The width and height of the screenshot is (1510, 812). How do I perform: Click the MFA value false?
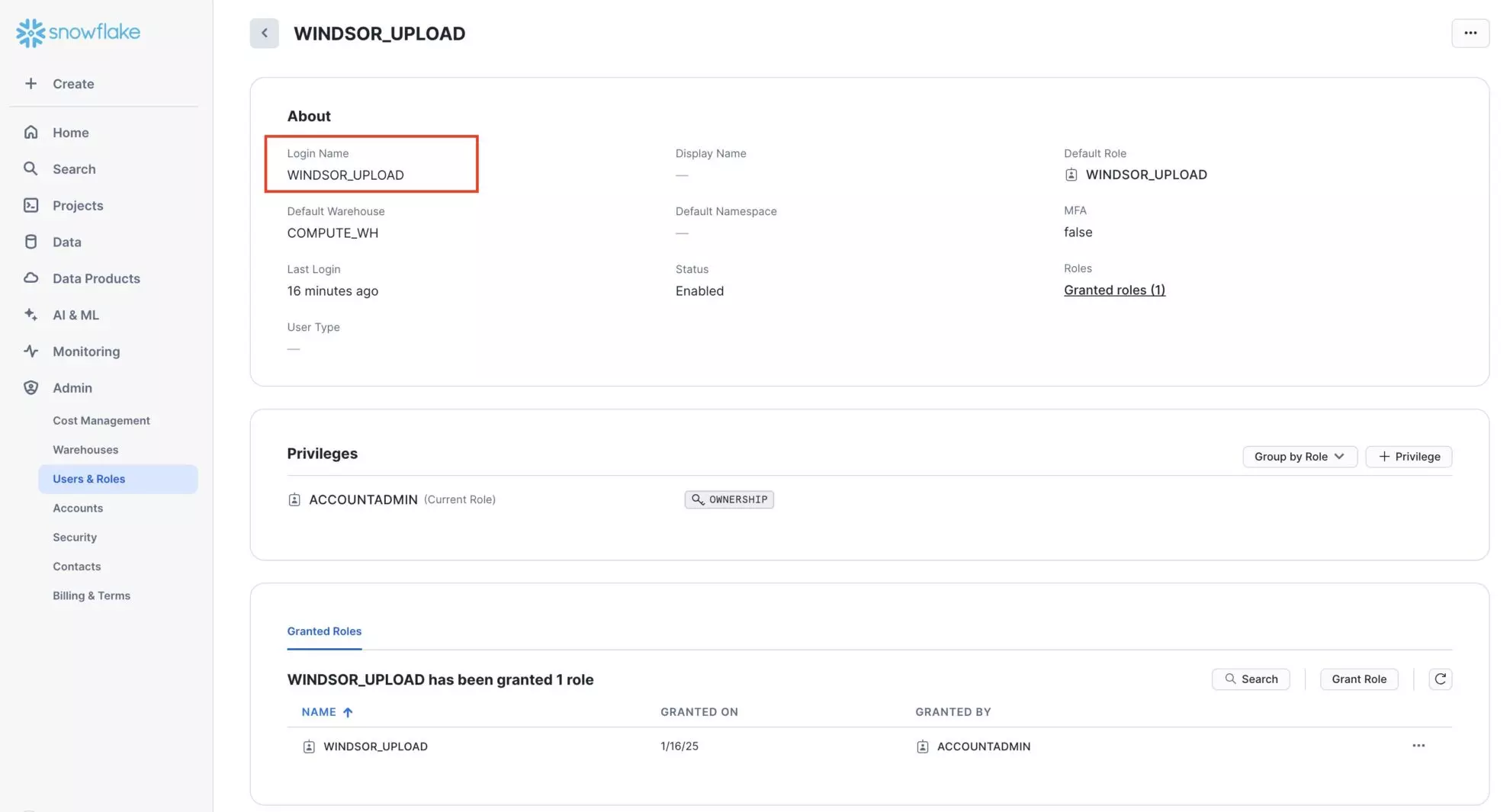(1078, 232)
